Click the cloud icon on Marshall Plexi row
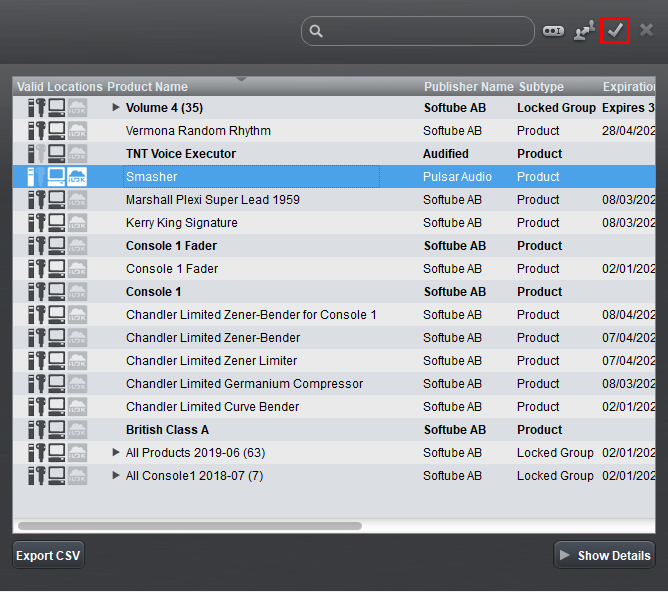This screenshot has width=668, height=592. [77, 199]
